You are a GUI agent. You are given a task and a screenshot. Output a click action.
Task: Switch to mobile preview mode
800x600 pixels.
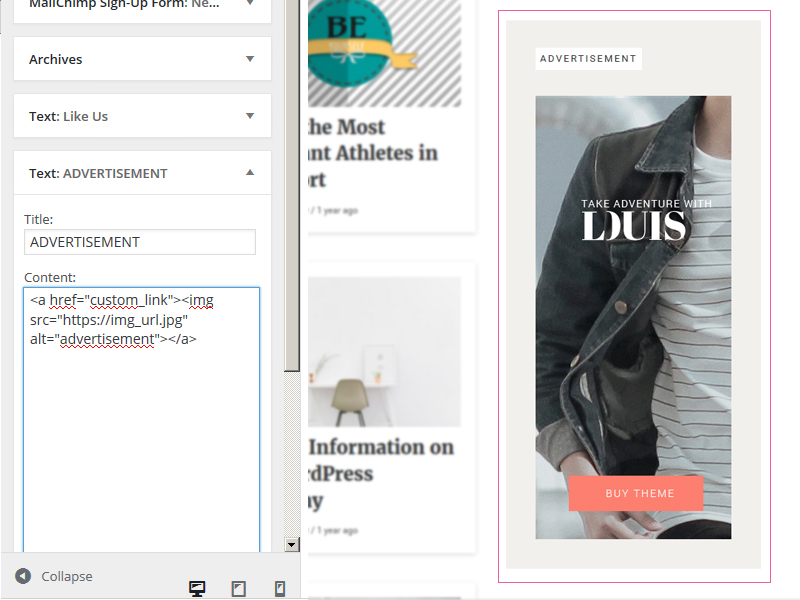(280, 588)
